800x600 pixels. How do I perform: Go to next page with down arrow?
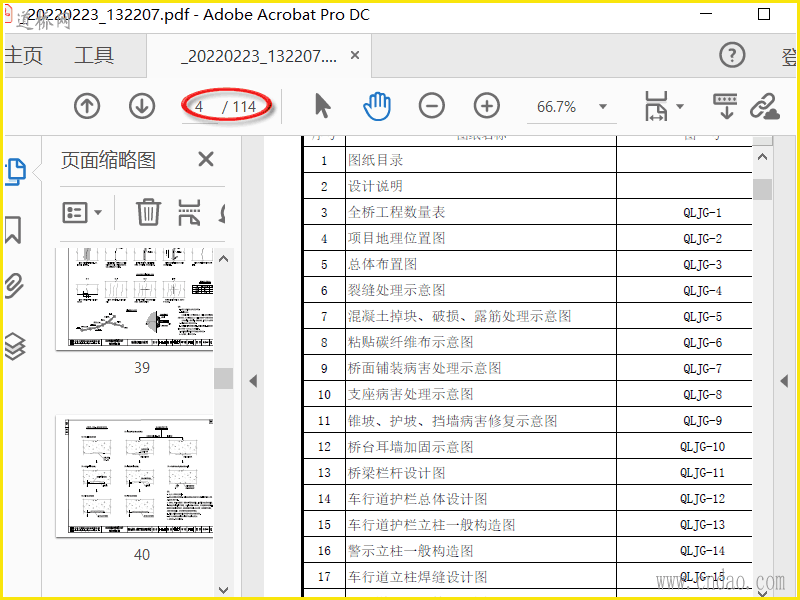pos(141,107)
